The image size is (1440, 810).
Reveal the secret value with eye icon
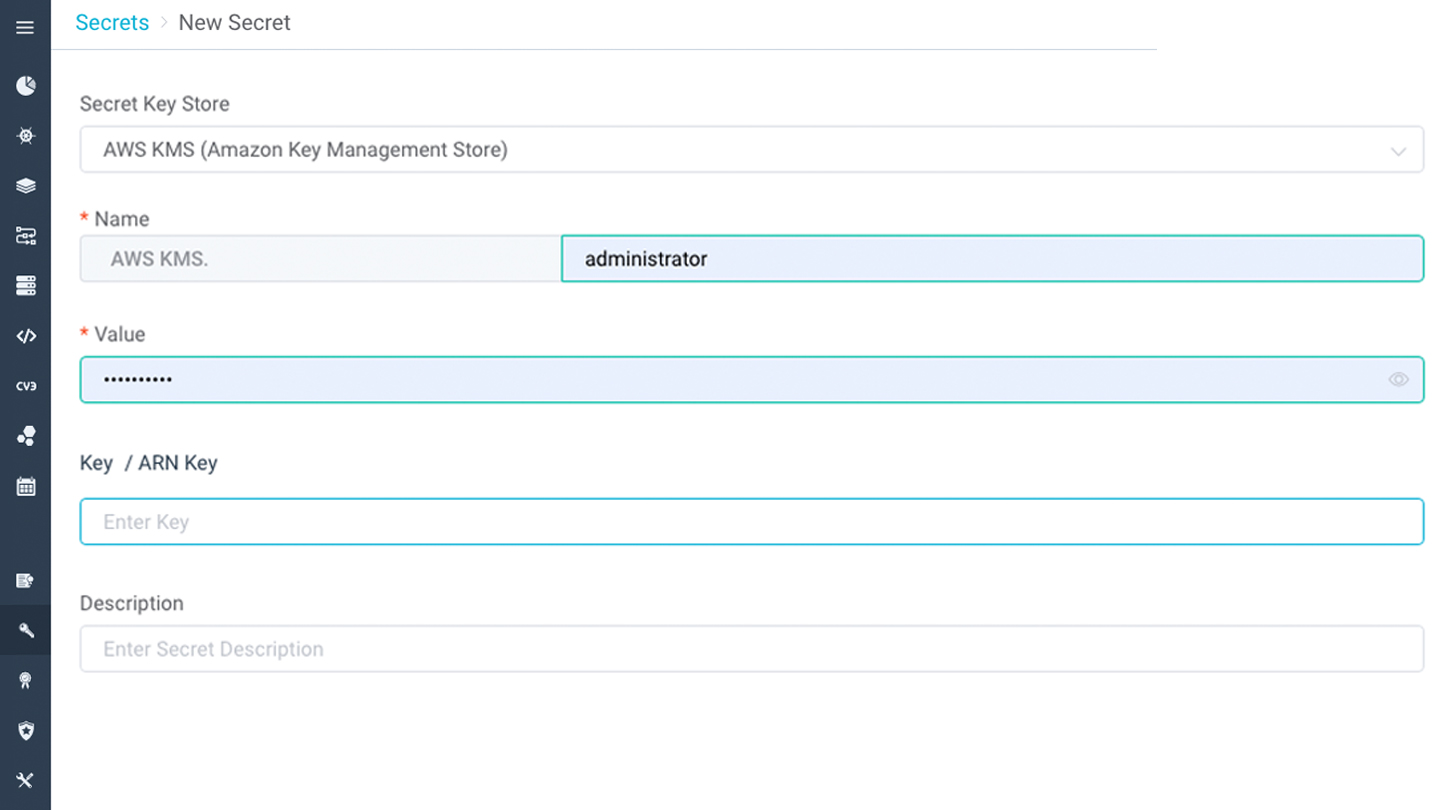tap(1398, 380)
